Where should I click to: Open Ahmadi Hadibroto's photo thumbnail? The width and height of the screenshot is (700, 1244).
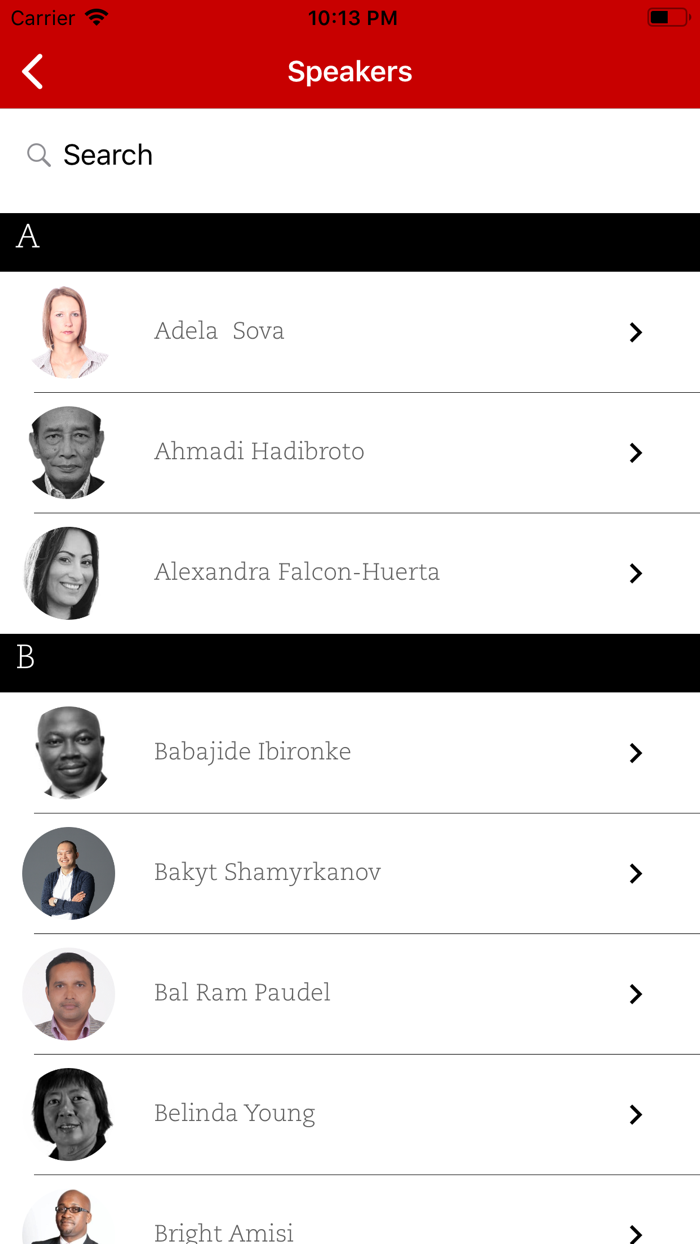coord(69,452)
